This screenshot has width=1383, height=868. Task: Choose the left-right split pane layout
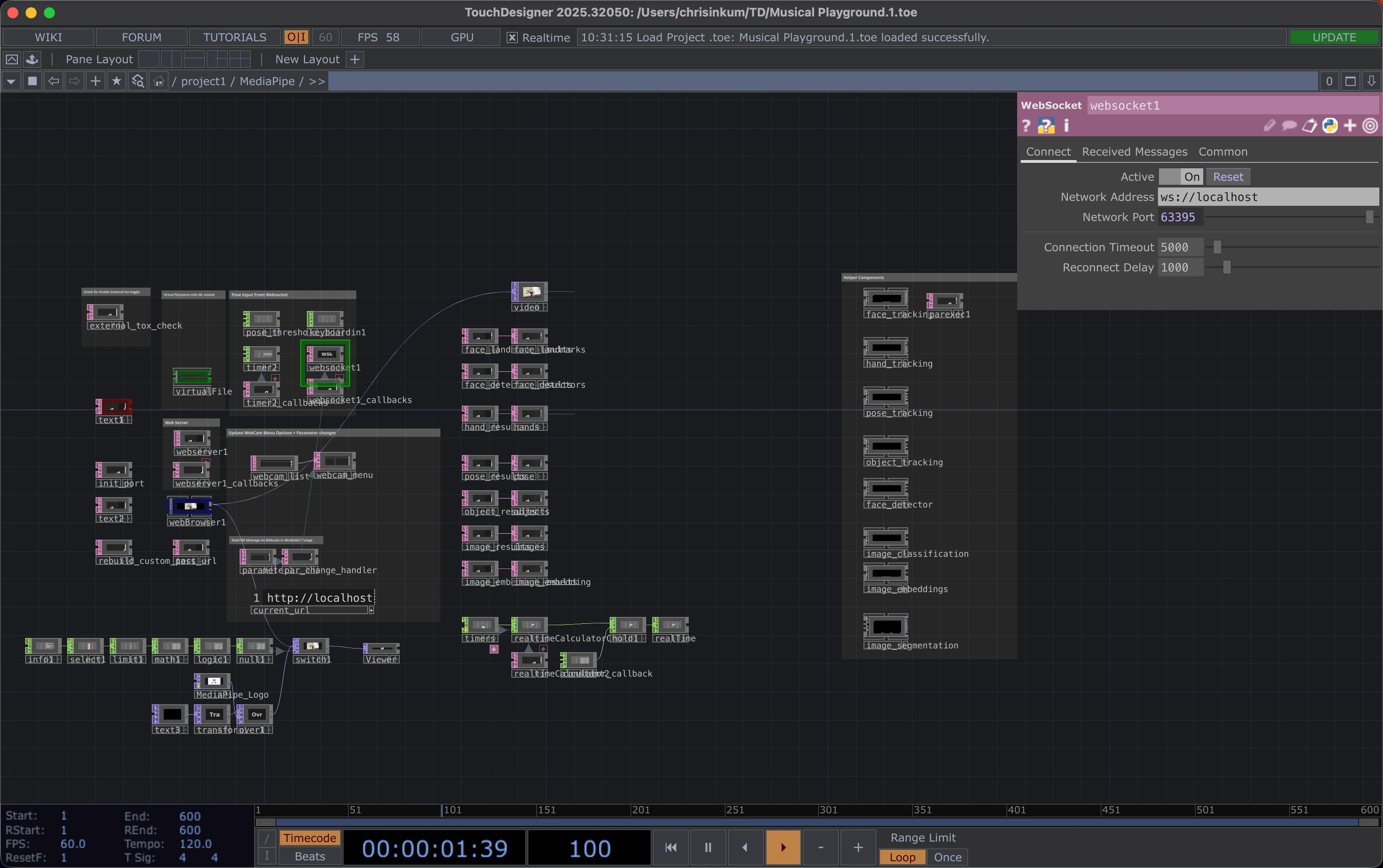click(171, 59)
